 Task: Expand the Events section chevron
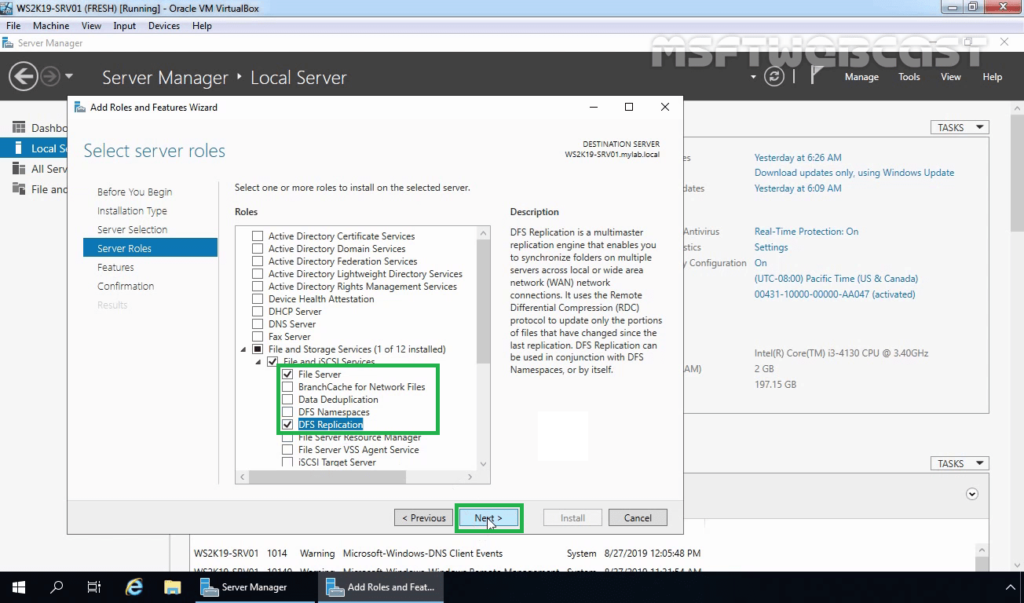pyautogui.click(x=972, y=494)
